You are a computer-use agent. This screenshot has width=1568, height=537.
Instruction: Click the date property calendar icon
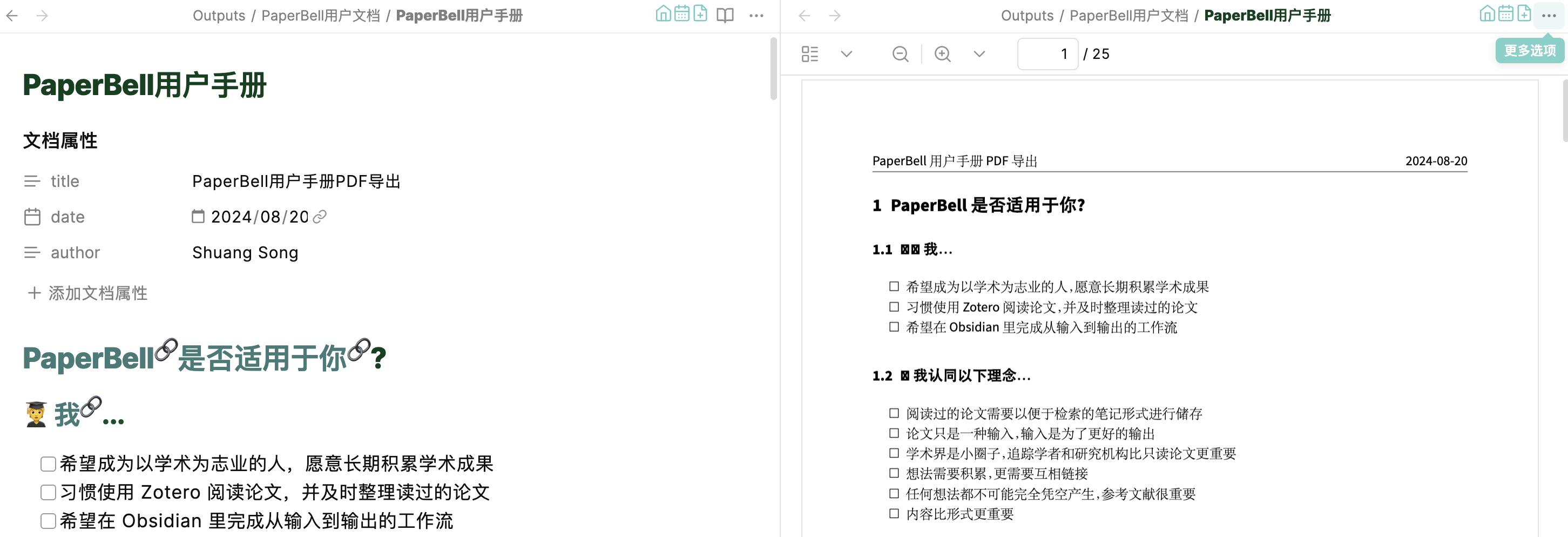click(32, 217)
